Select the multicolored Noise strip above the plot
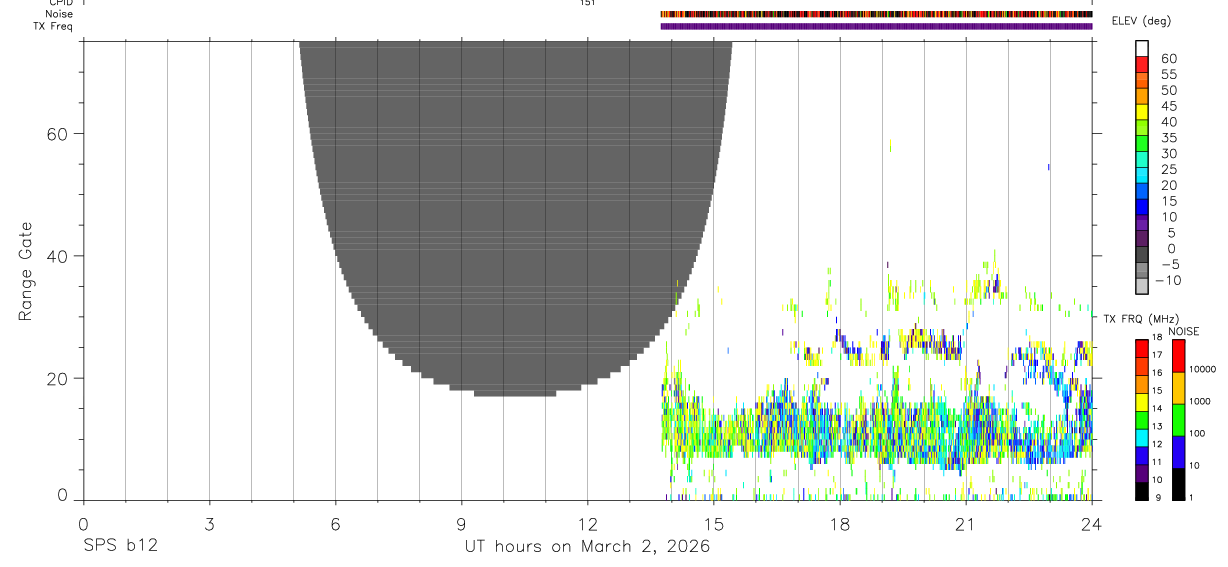This screenshot has width=1228, height=567. pos(876,15)
